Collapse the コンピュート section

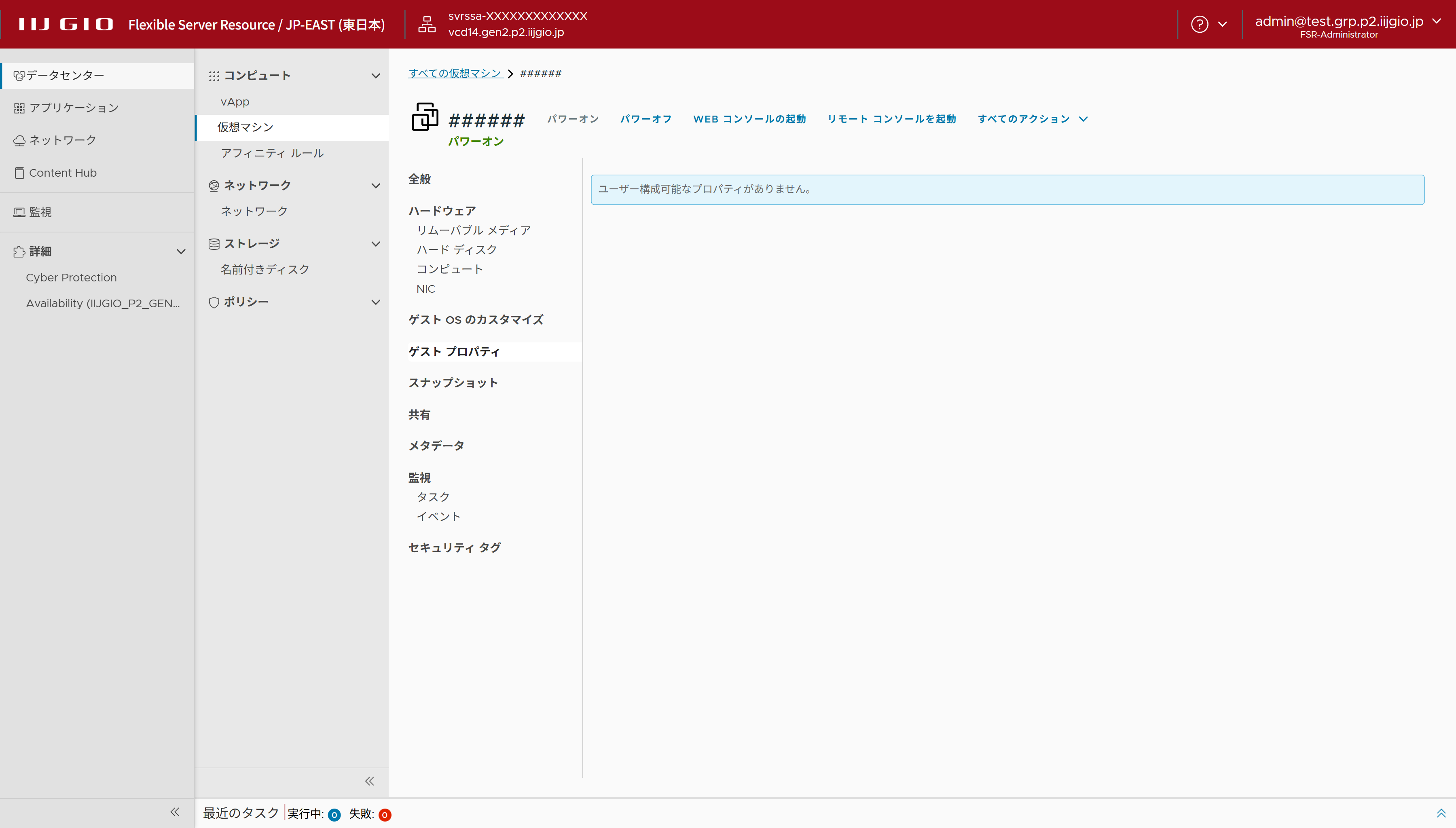(375, 76)
